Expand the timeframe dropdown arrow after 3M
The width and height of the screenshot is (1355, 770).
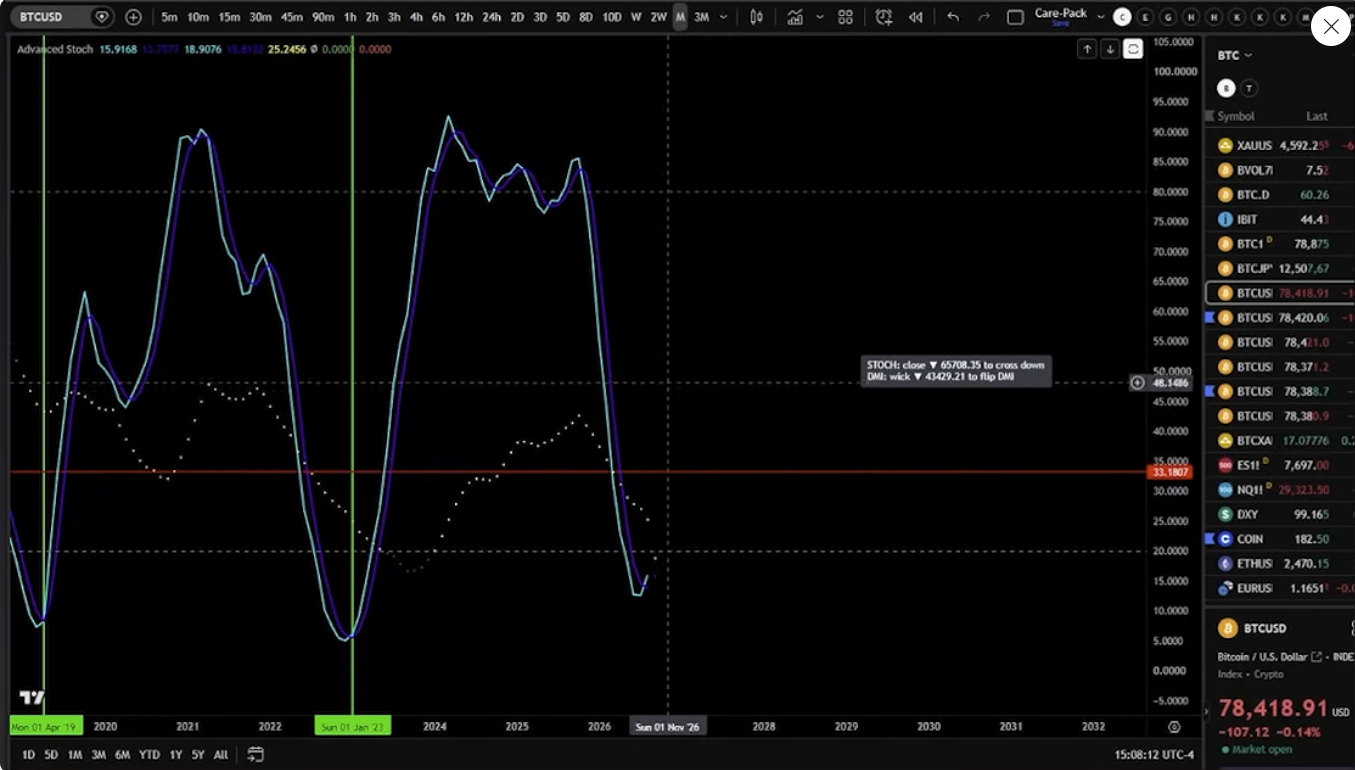(723, 17)
